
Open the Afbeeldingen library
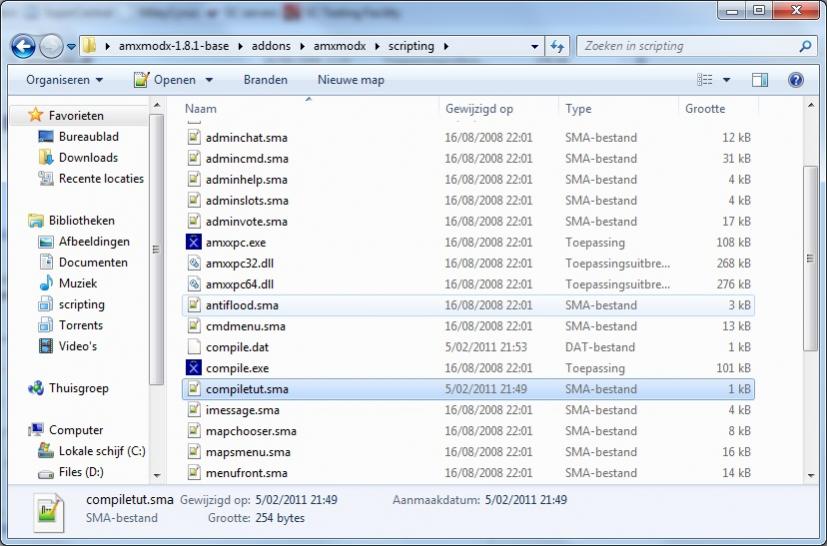click(94, 242)
